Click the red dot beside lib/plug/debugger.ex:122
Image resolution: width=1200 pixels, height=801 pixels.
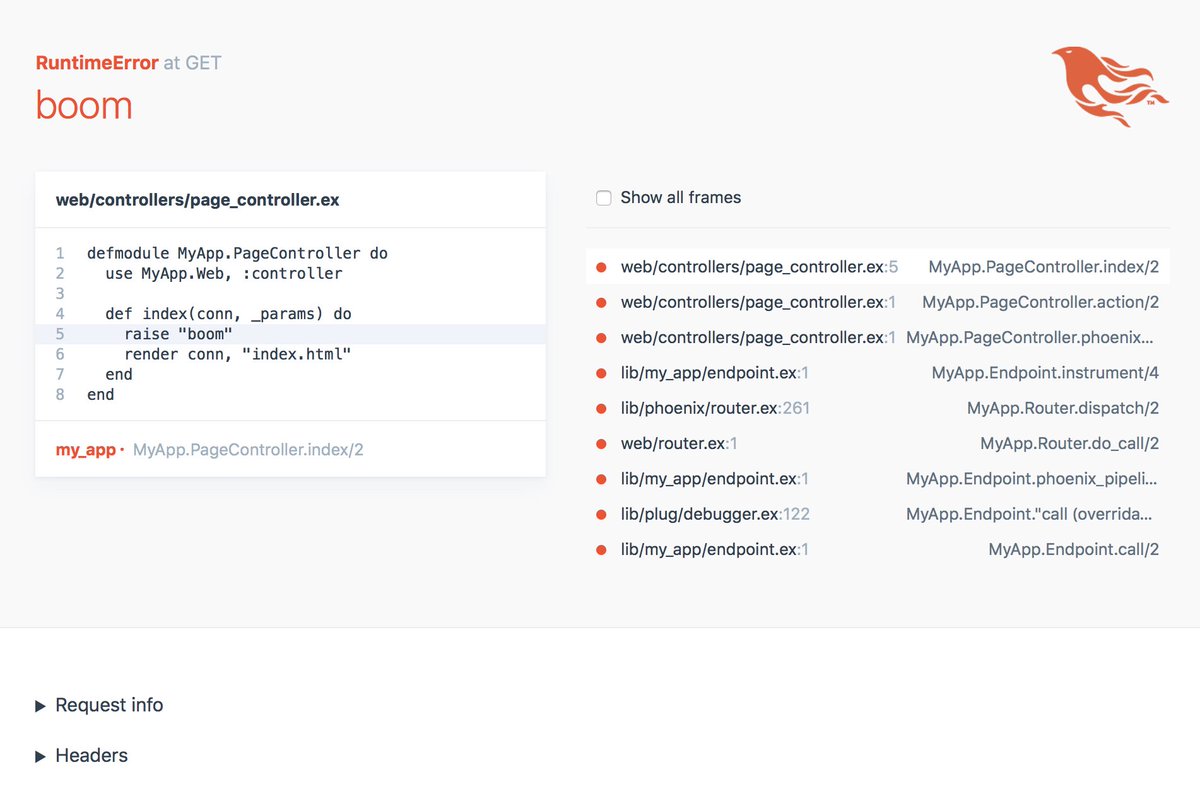600,513
